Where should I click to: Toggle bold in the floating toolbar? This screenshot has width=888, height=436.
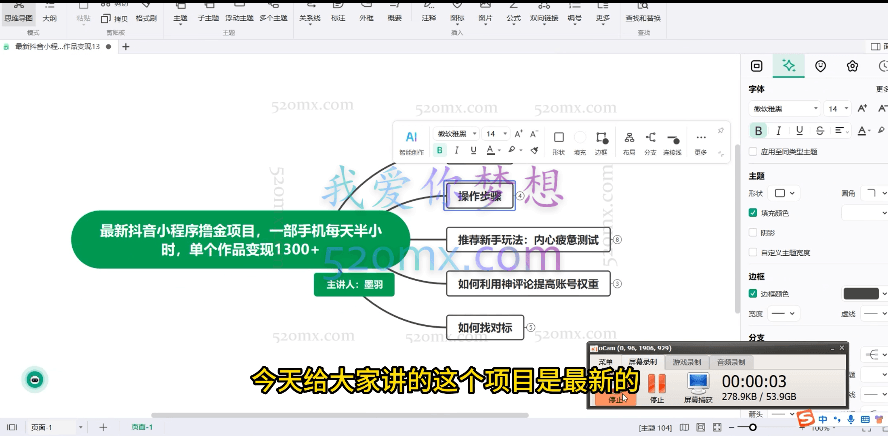[x=439, y=150]
